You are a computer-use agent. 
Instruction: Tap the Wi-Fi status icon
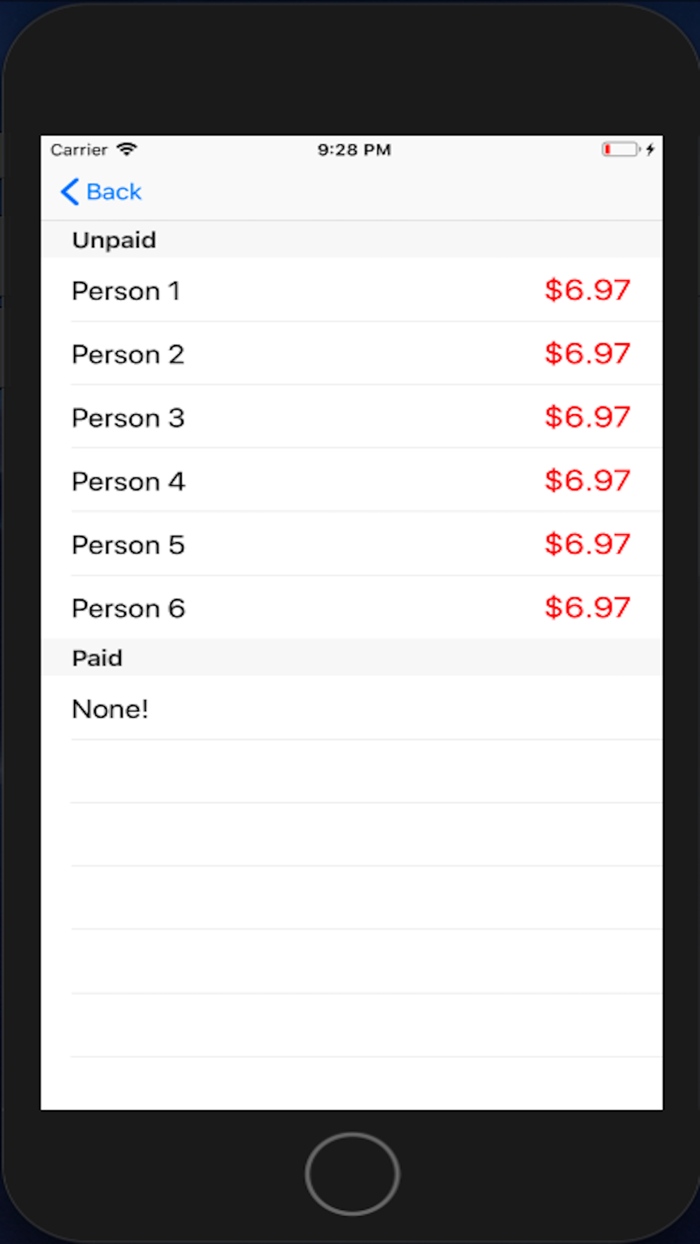(126, 150)
